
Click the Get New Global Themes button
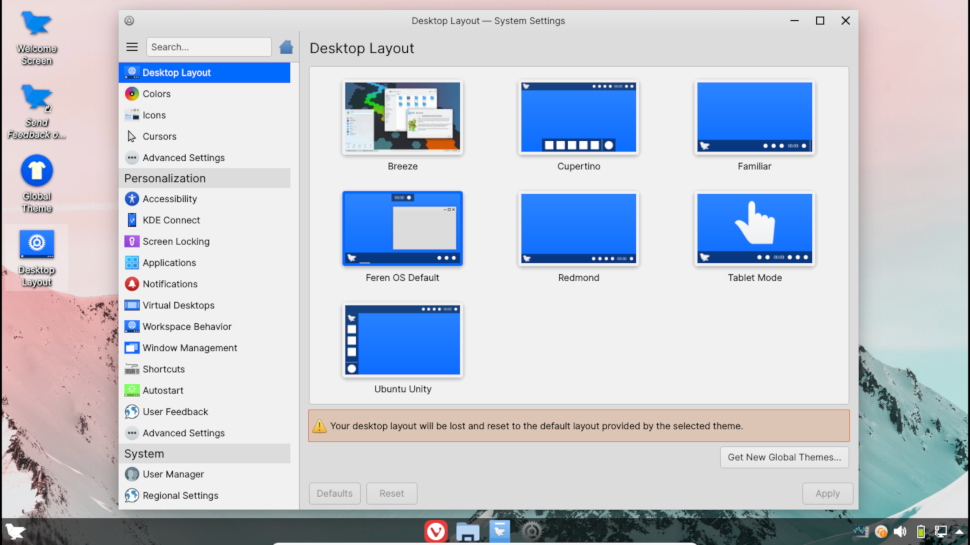[x=784, y=457]
